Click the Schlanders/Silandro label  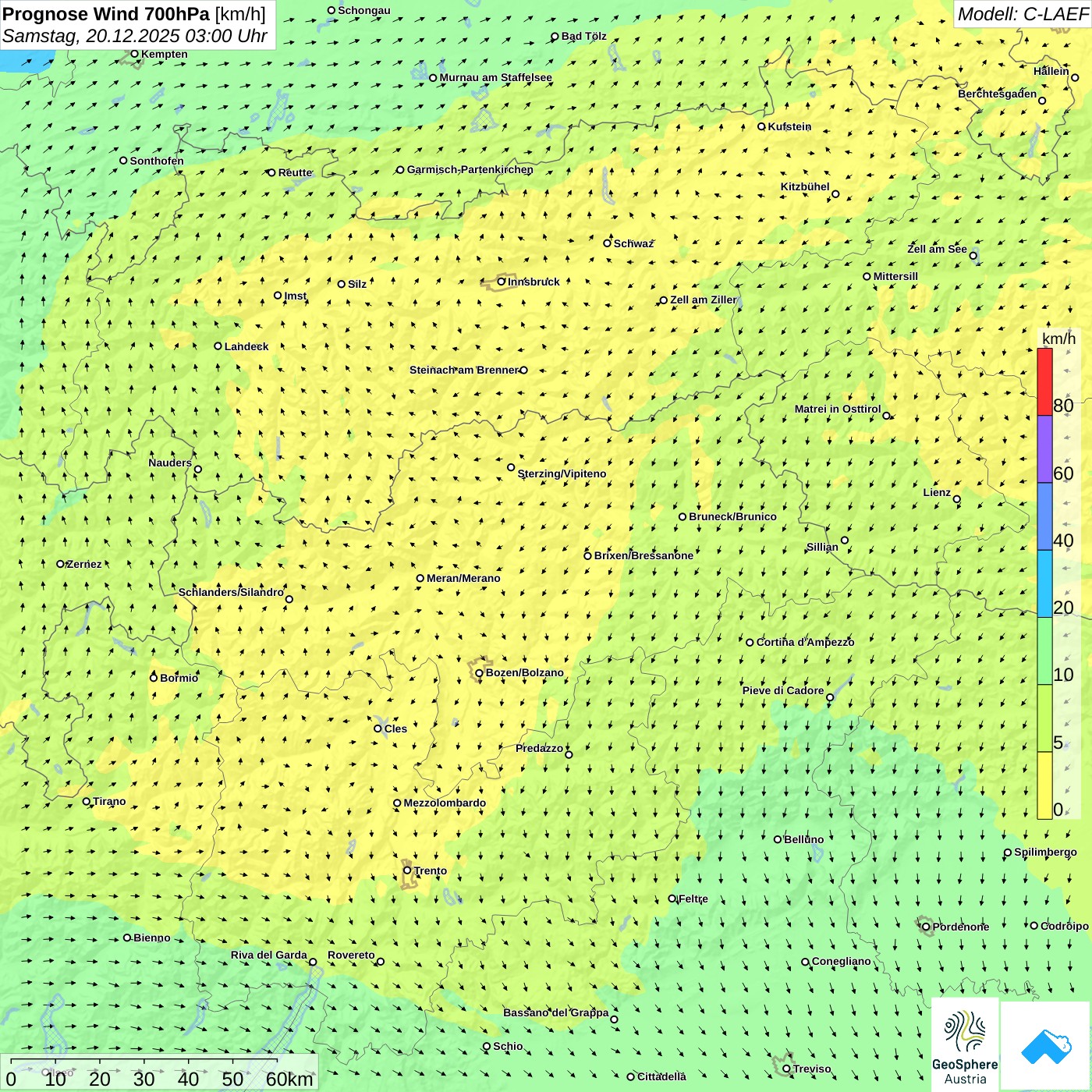click(x=231, y=592)
